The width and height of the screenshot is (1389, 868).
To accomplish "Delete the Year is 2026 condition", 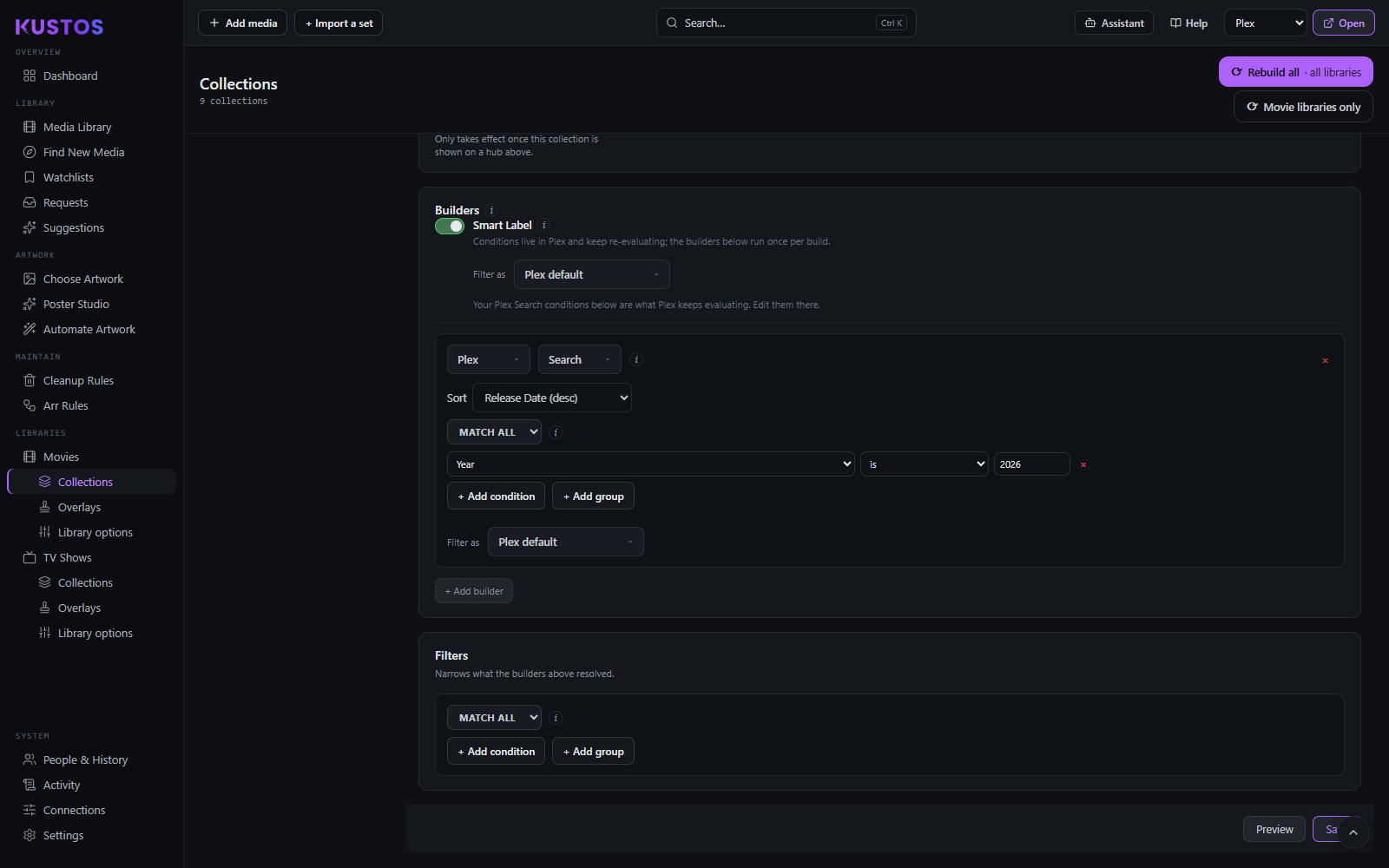I will (x=1083, y=464).
